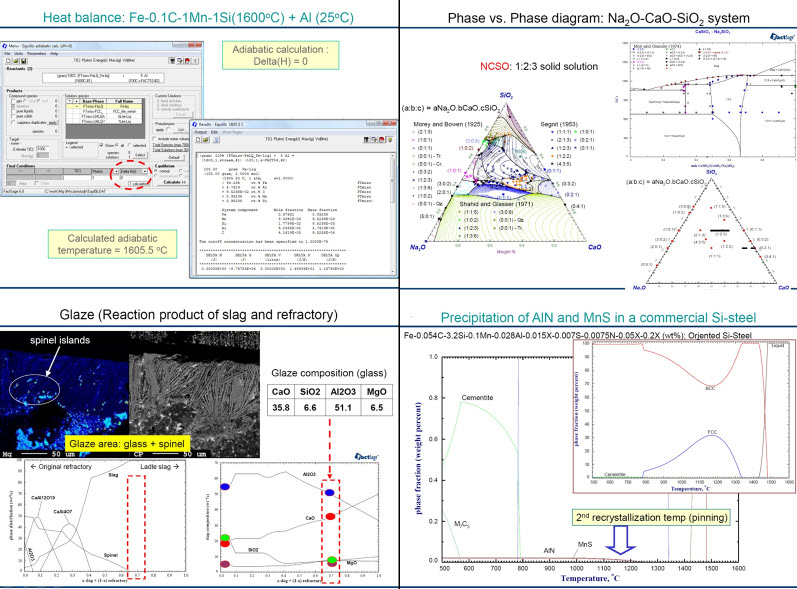The height and width of the screenshot is (589, 797).
Task: Click the 35.8 cell under CaO
Action: point(281,408)
